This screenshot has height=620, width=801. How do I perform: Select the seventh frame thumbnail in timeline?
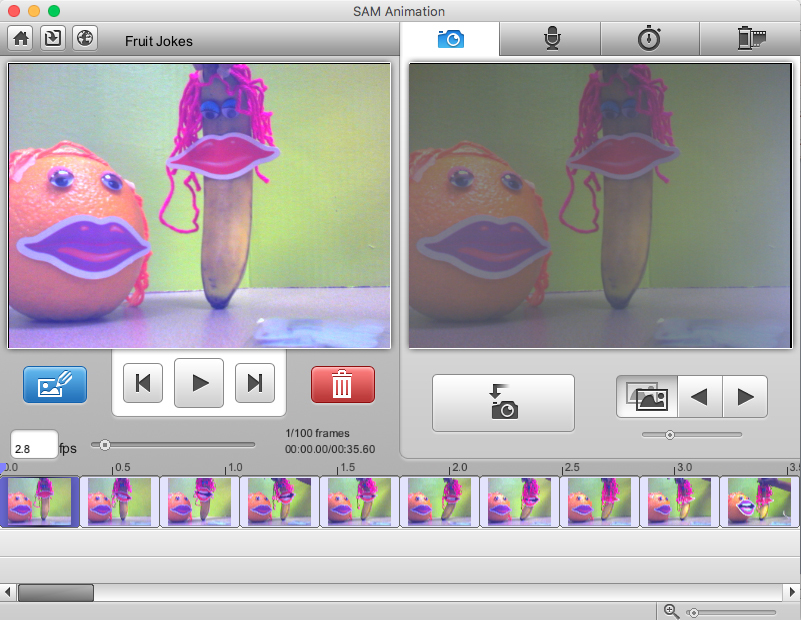(x=520, y=502)
